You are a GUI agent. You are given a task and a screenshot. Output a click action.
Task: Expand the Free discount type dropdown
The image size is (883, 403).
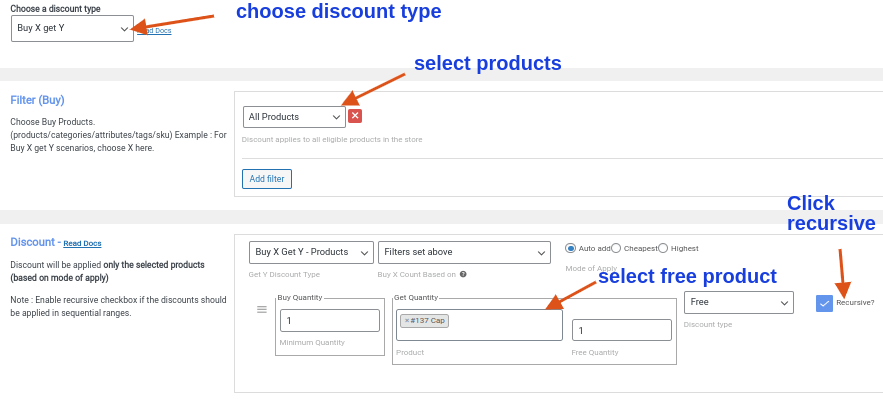(738, 302)
